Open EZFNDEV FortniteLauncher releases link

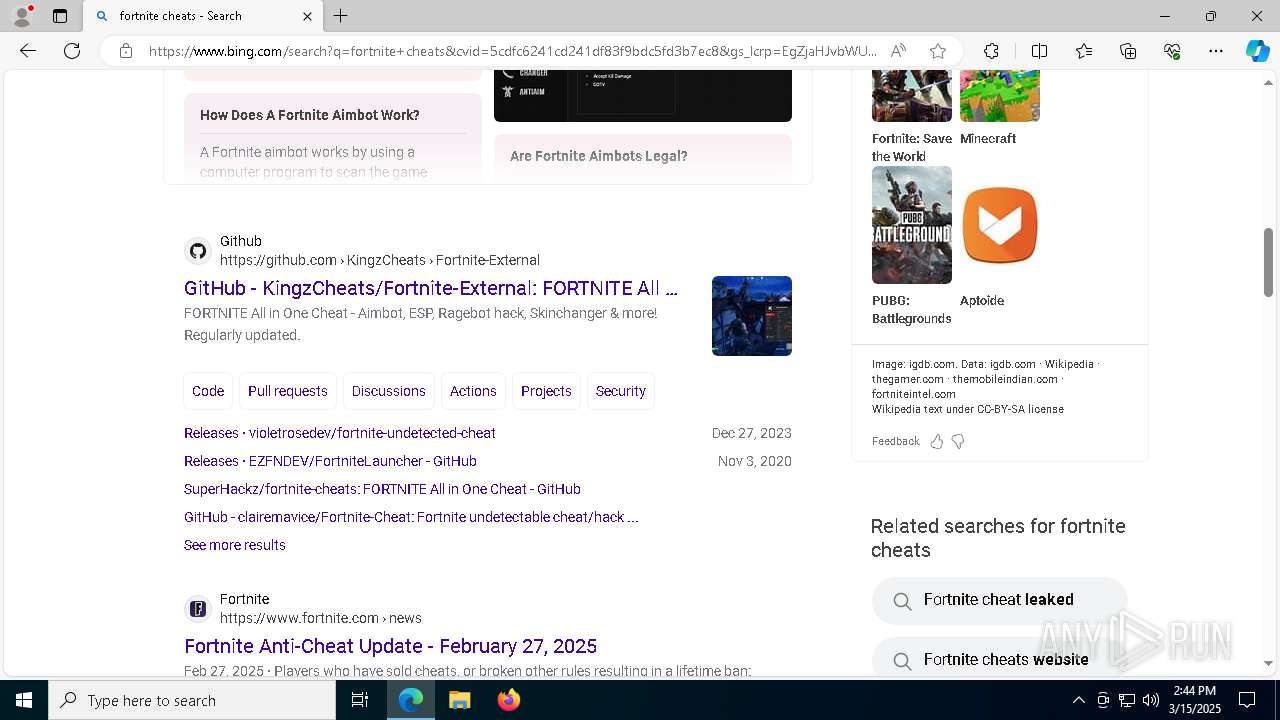click(x=330, y=461)
